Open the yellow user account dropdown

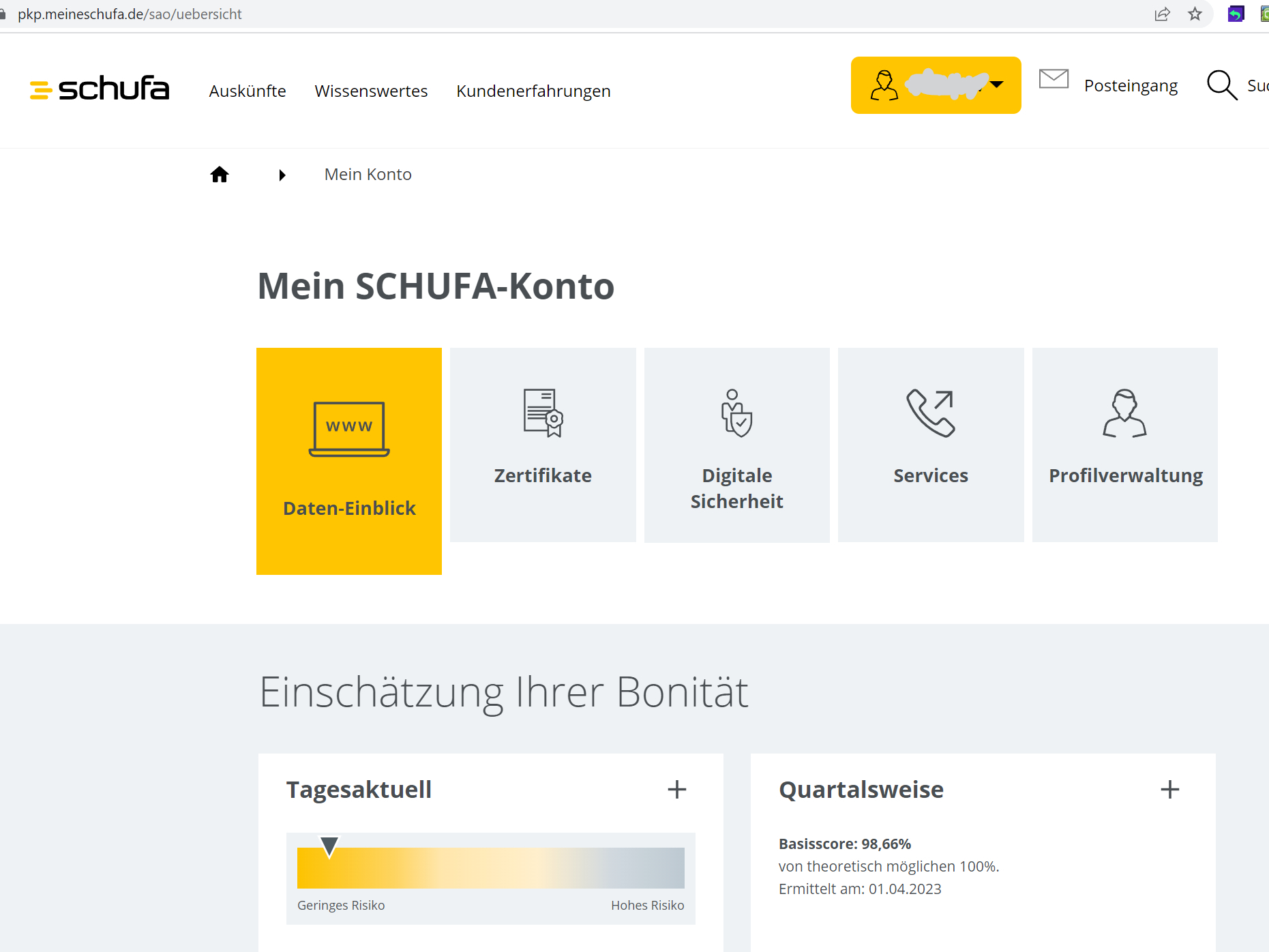click(x=936, y=85)
